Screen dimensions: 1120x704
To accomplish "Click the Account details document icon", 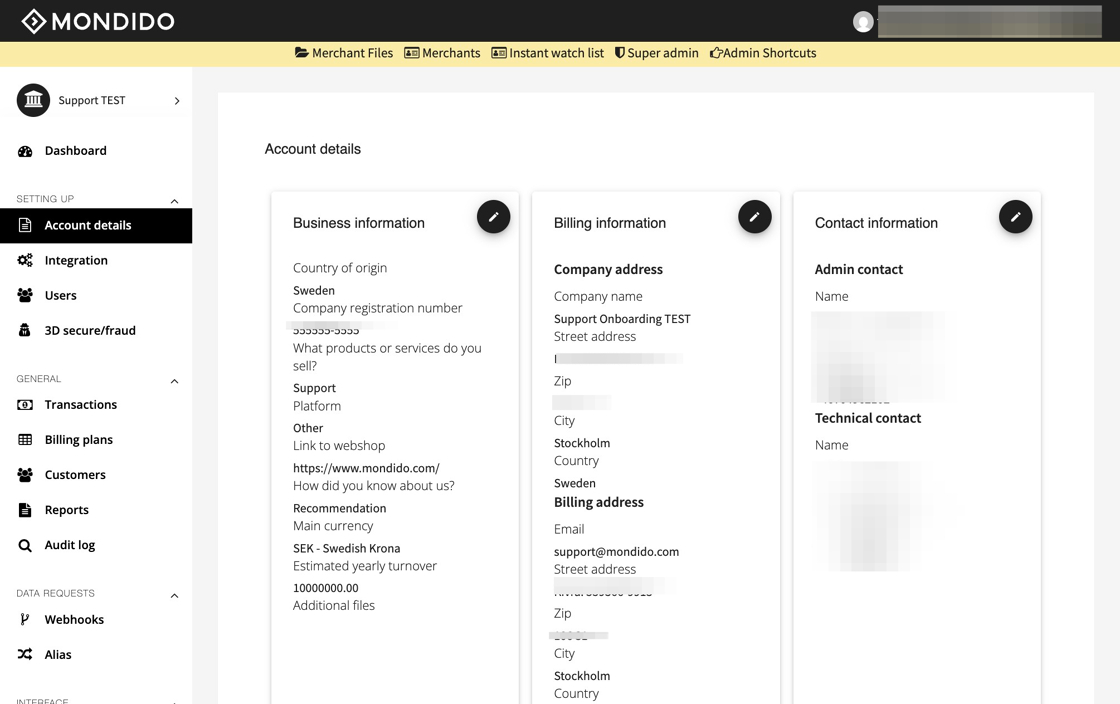I will coord(25,225).
